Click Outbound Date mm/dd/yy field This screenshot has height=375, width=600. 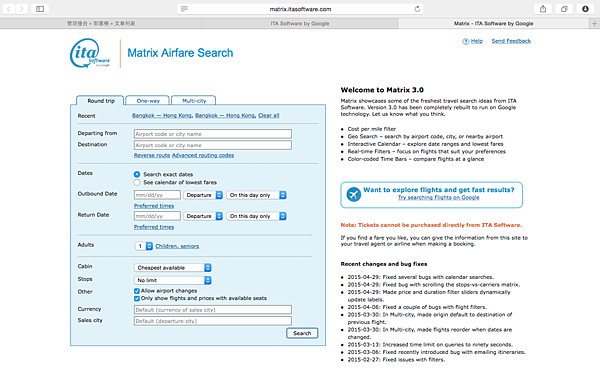point(157,195)
